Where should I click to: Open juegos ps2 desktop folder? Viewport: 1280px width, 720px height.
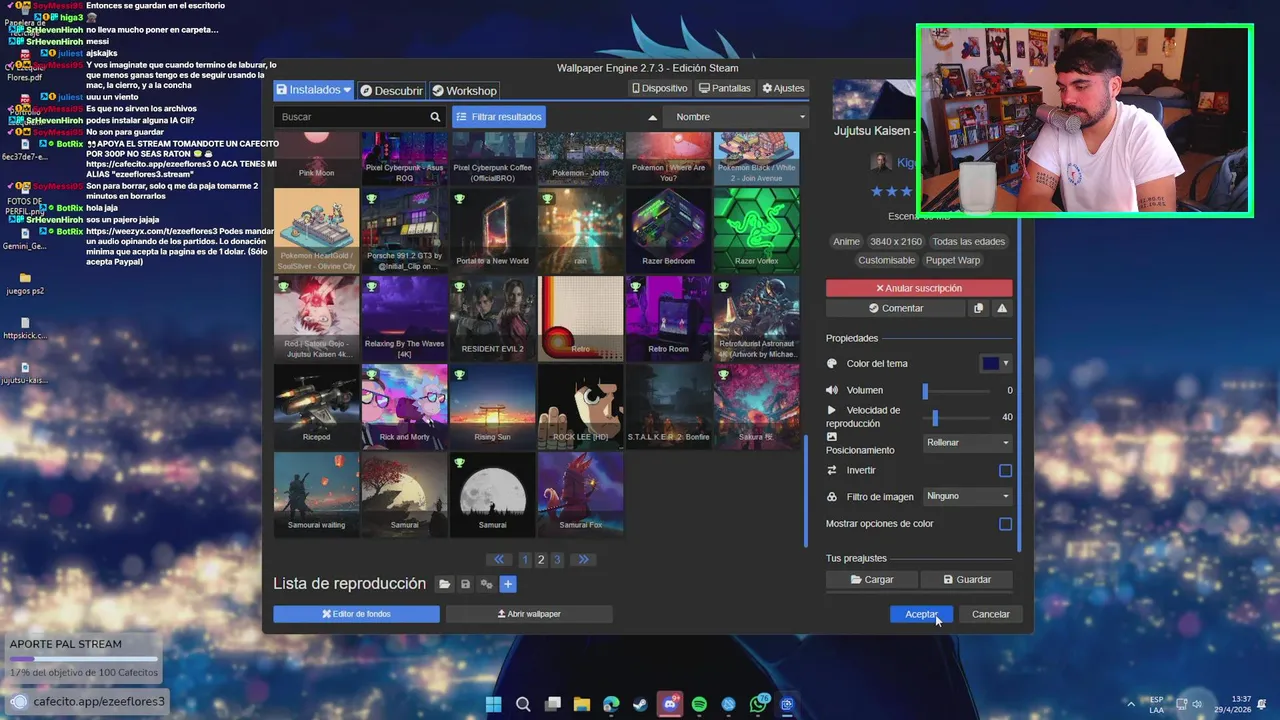coord(25,283)
